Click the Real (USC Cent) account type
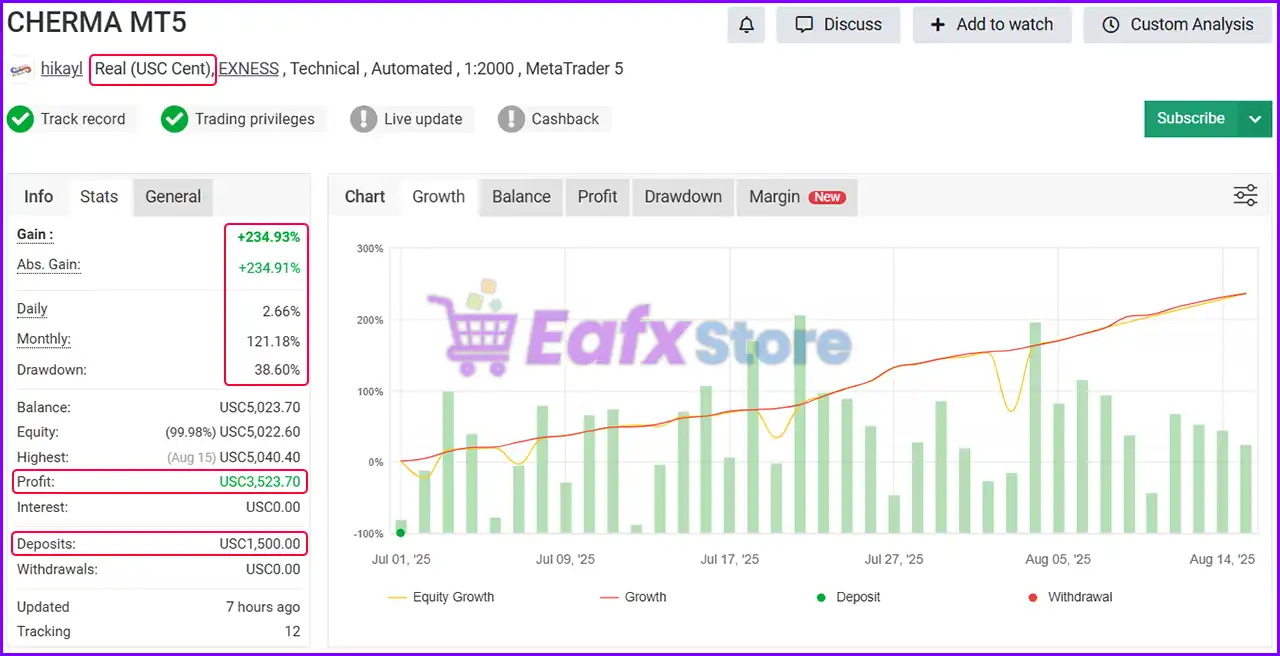The height and width of the screenshot is (656, 1280). click(x=153, y=69)
